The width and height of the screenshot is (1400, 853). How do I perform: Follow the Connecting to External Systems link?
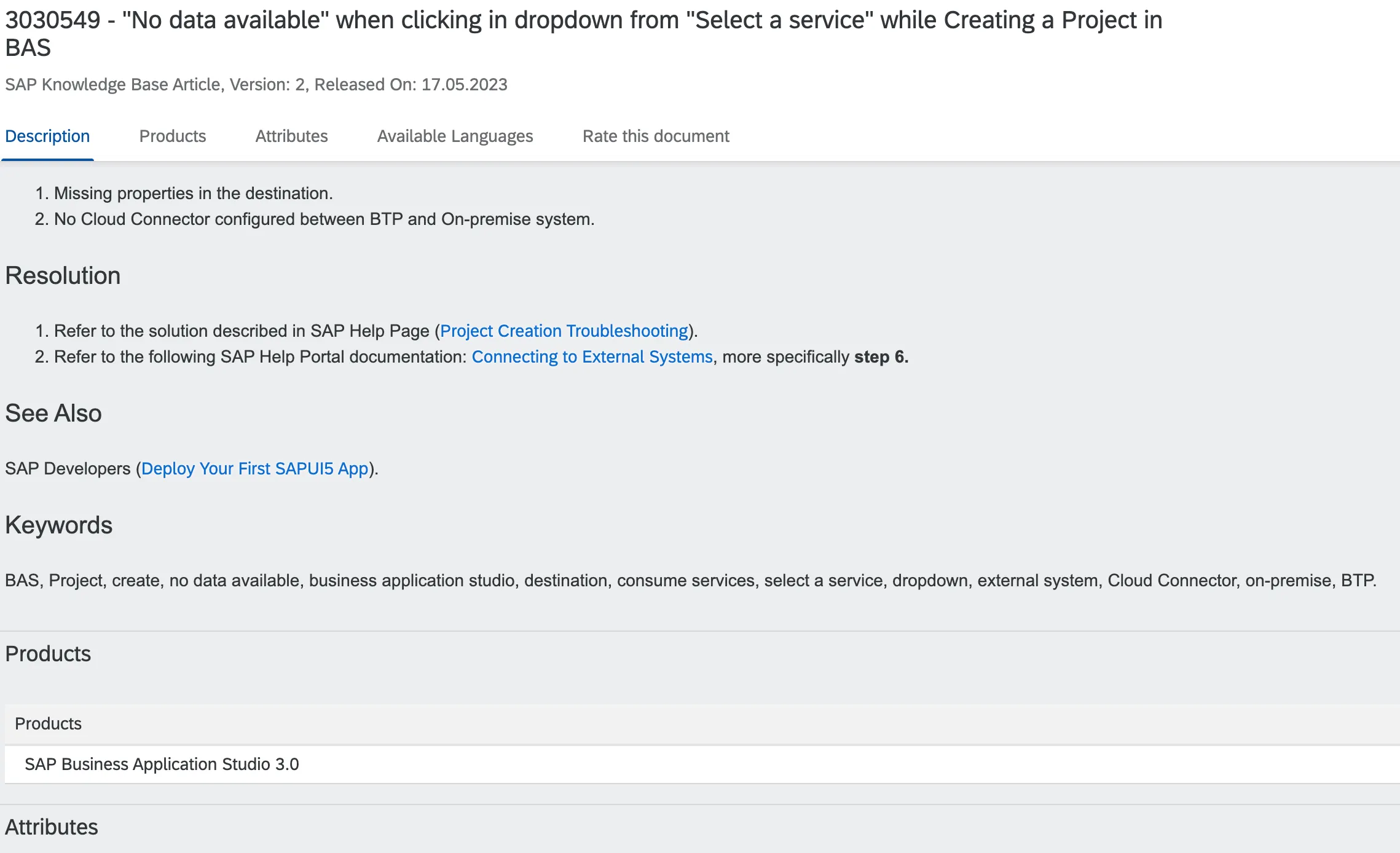[x=591, y=357]
